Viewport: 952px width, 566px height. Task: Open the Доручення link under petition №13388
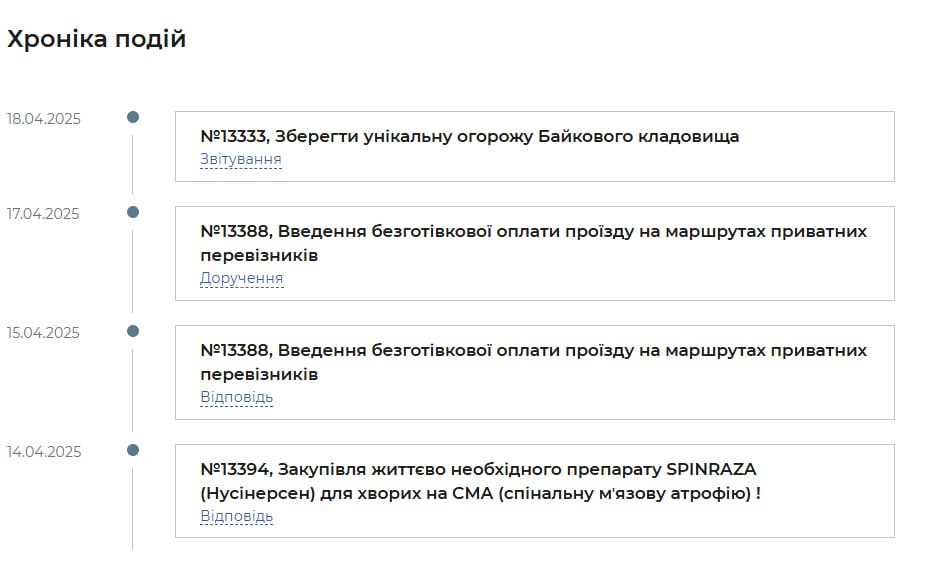pos(241,278)
